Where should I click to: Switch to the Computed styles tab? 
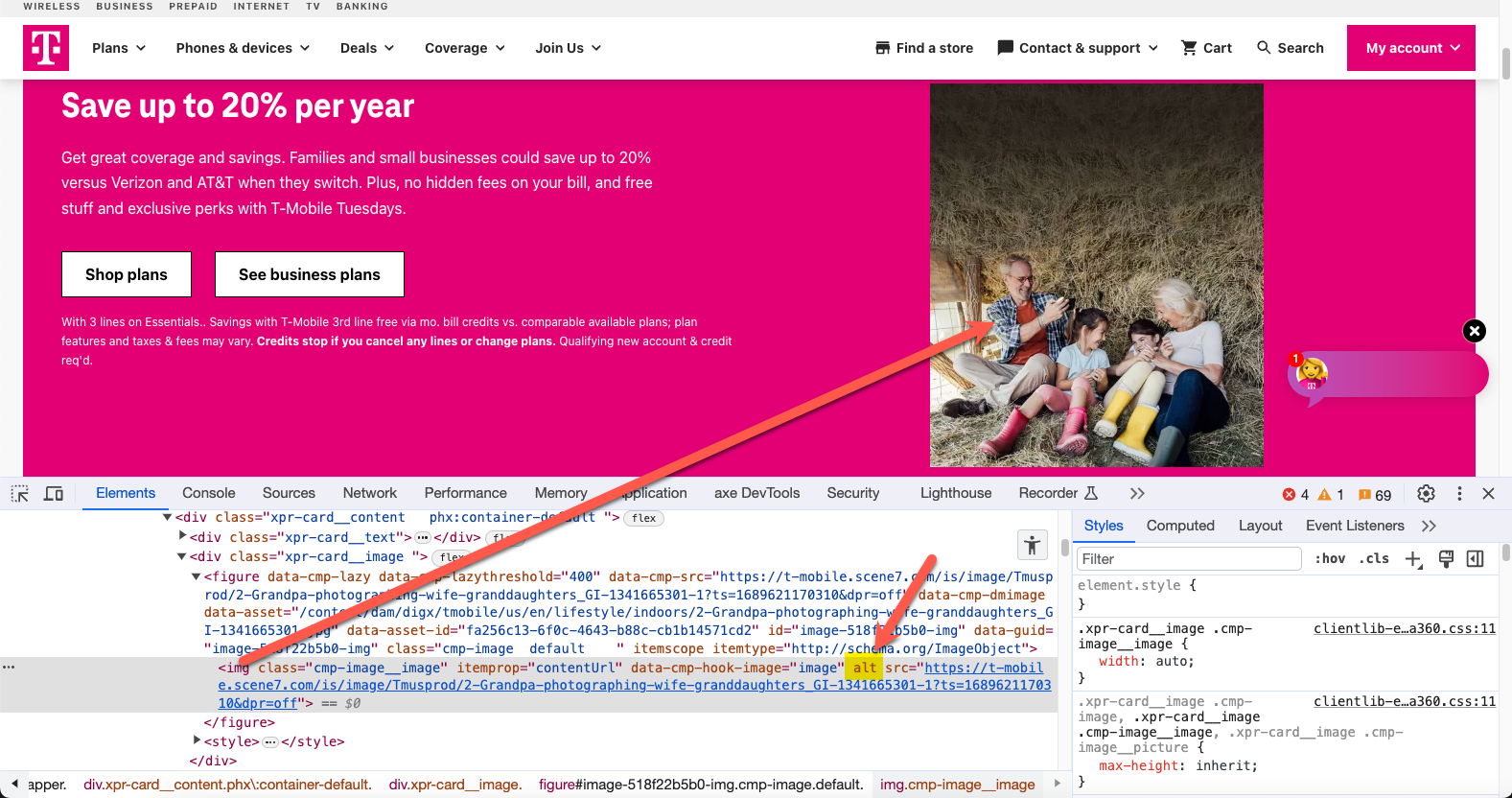click(x=1180, y=526)
